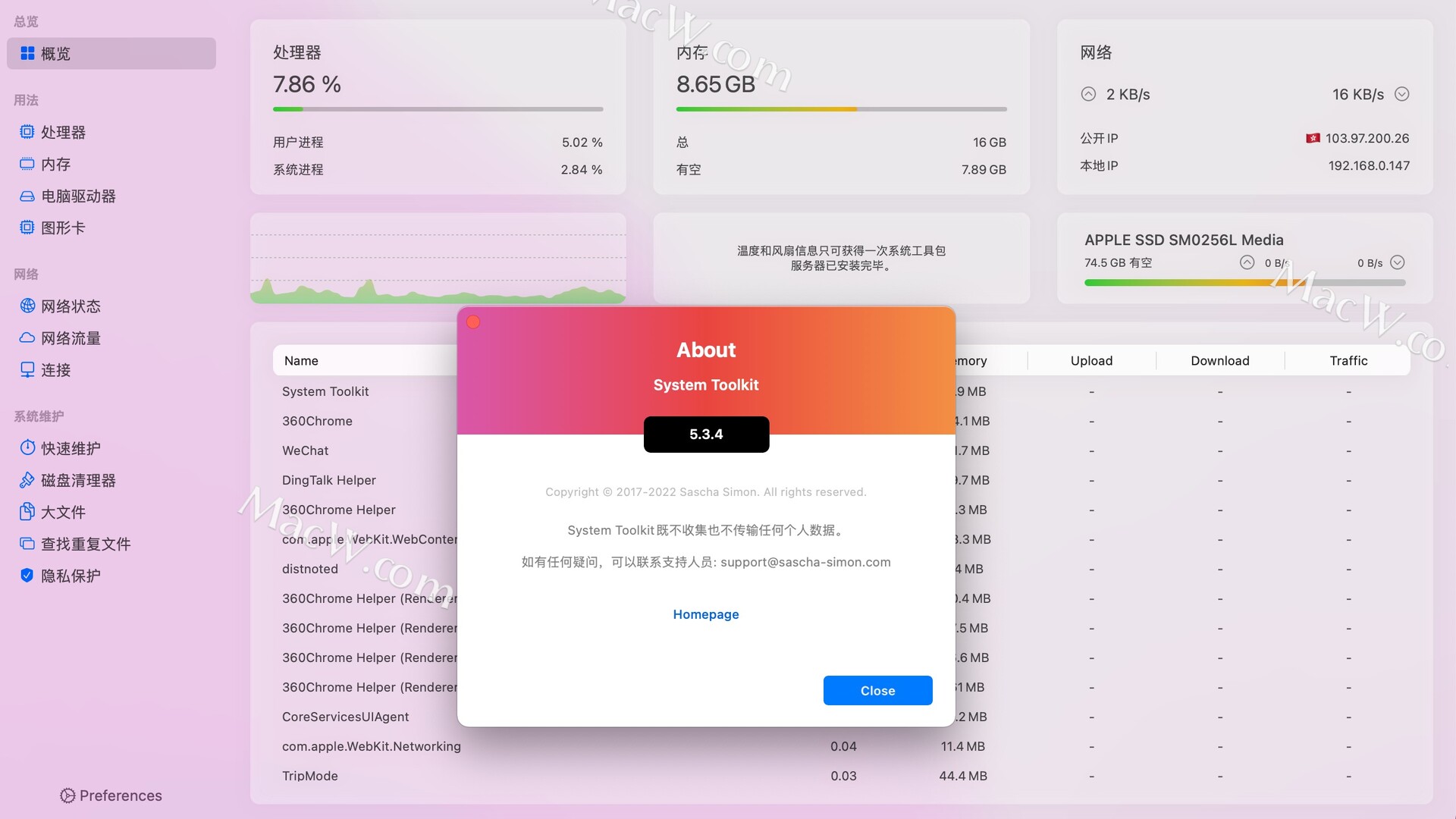
Task: Select the 网络状态 (Network Status) icon
Action: coord(27,306)
